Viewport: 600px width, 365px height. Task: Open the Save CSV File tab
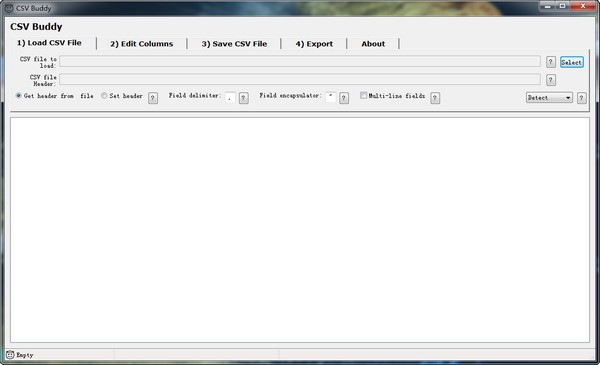click(234, 44)
